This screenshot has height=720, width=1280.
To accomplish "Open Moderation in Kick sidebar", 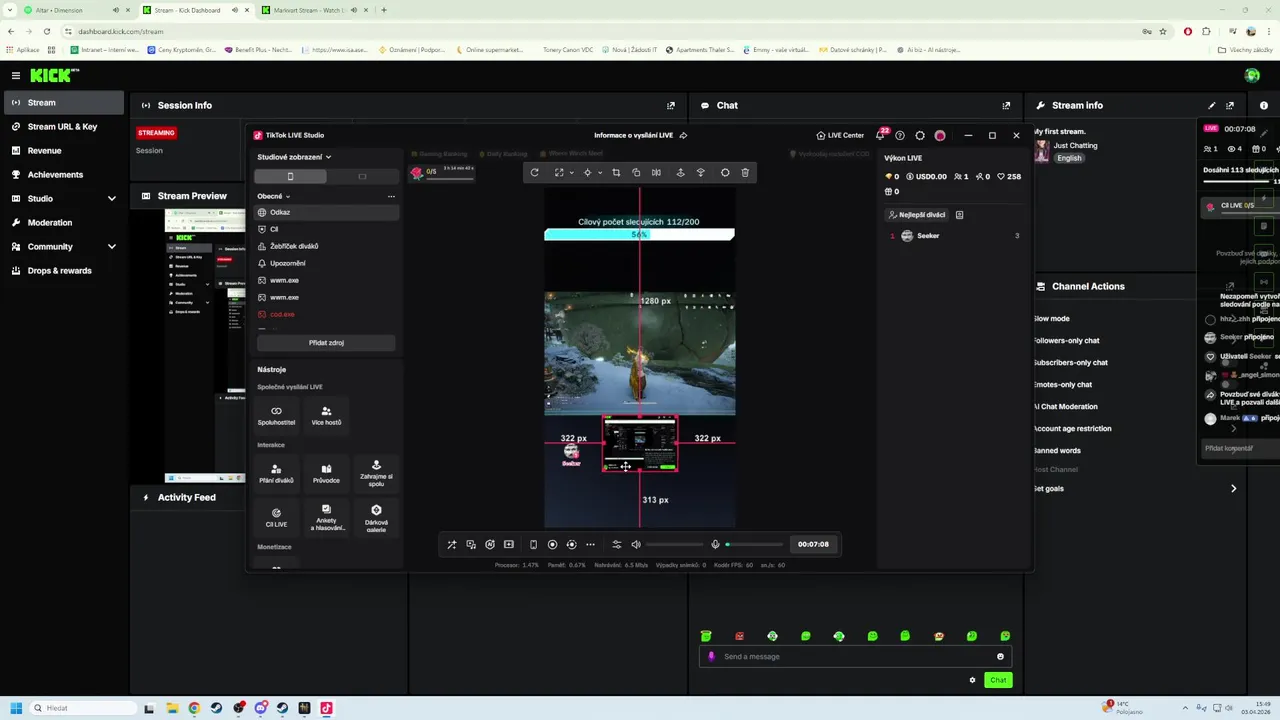I will tap(62, 223).
